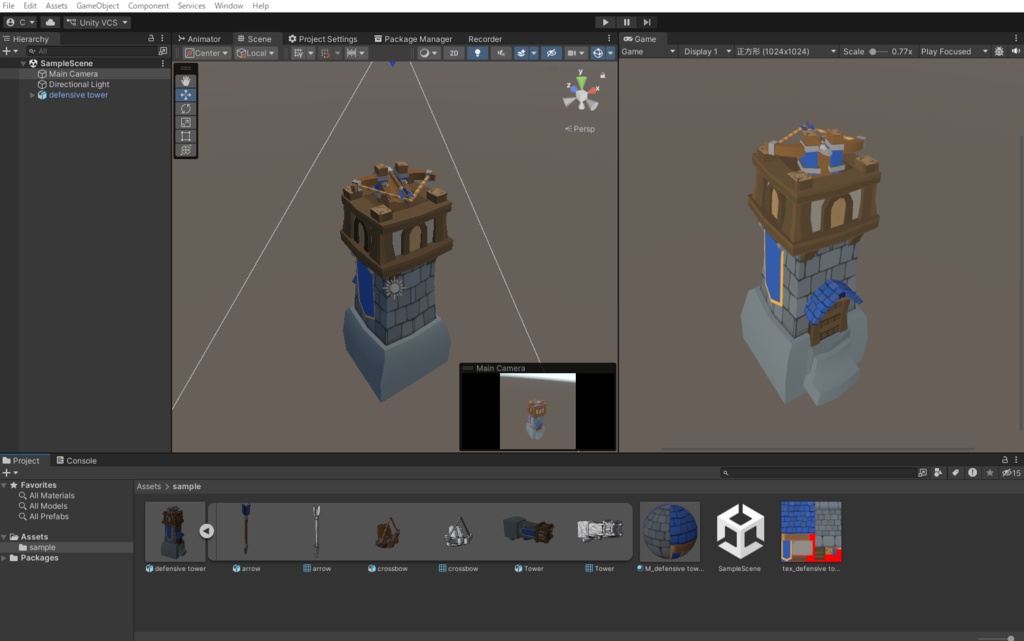The height and width of the screenshot is (641, 1024).
Task: Open the Project panel three-dot menu
Action: [x=1016, y=460]
